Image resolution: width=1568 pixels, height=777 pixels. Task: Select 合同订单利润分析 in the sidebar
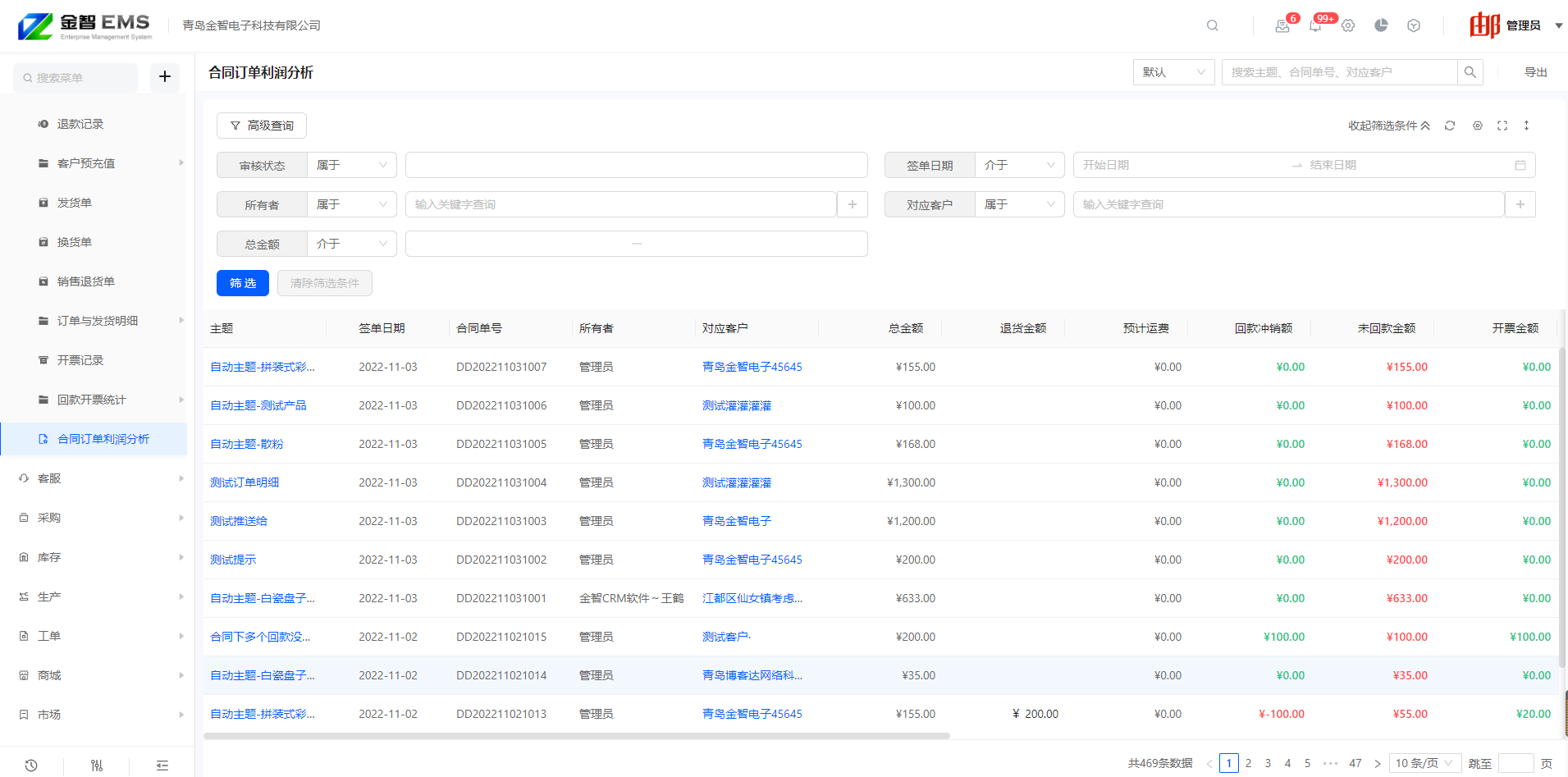point(94,439)
